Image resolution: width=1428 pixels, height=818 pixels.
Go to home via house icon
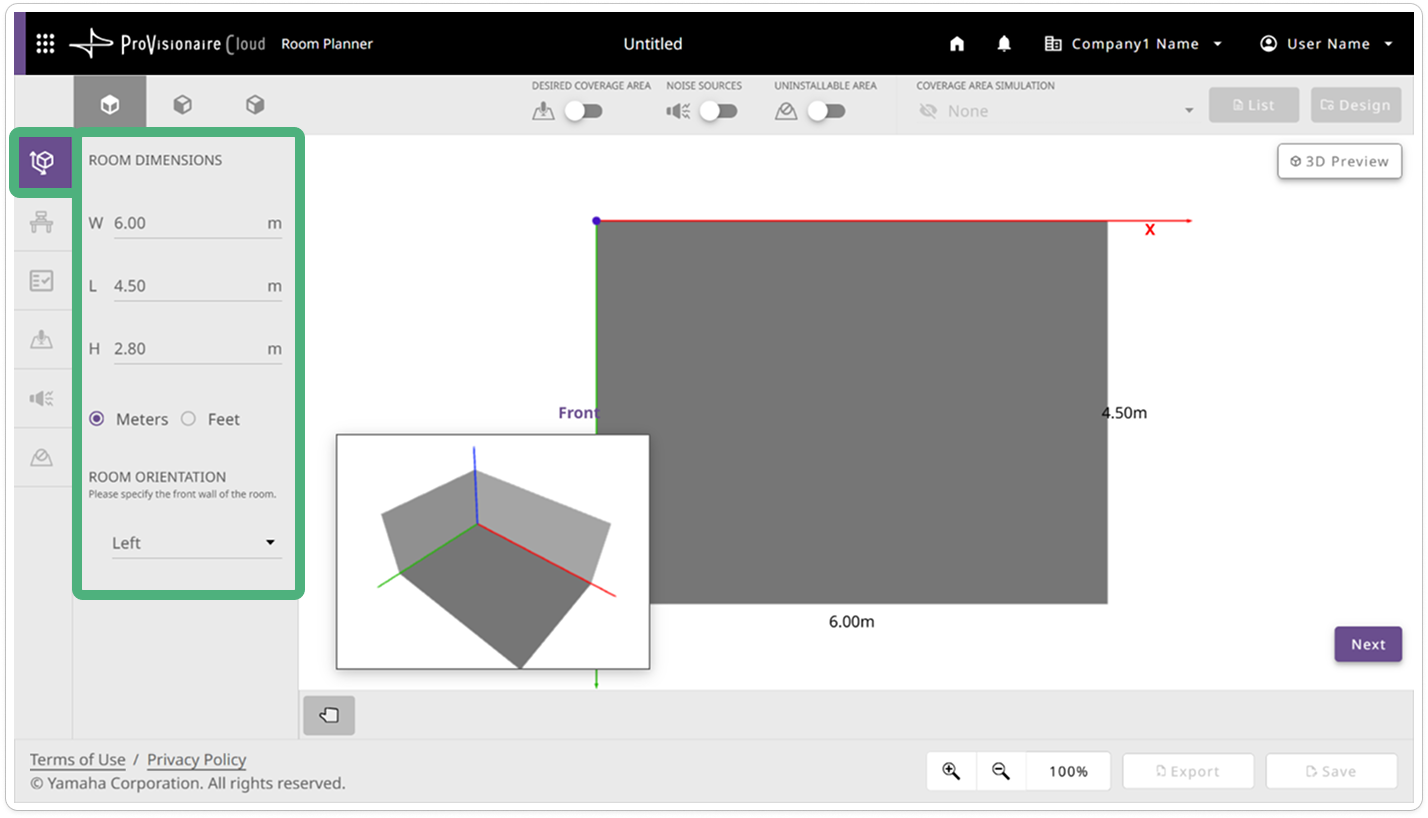click(x=957, y=44)
